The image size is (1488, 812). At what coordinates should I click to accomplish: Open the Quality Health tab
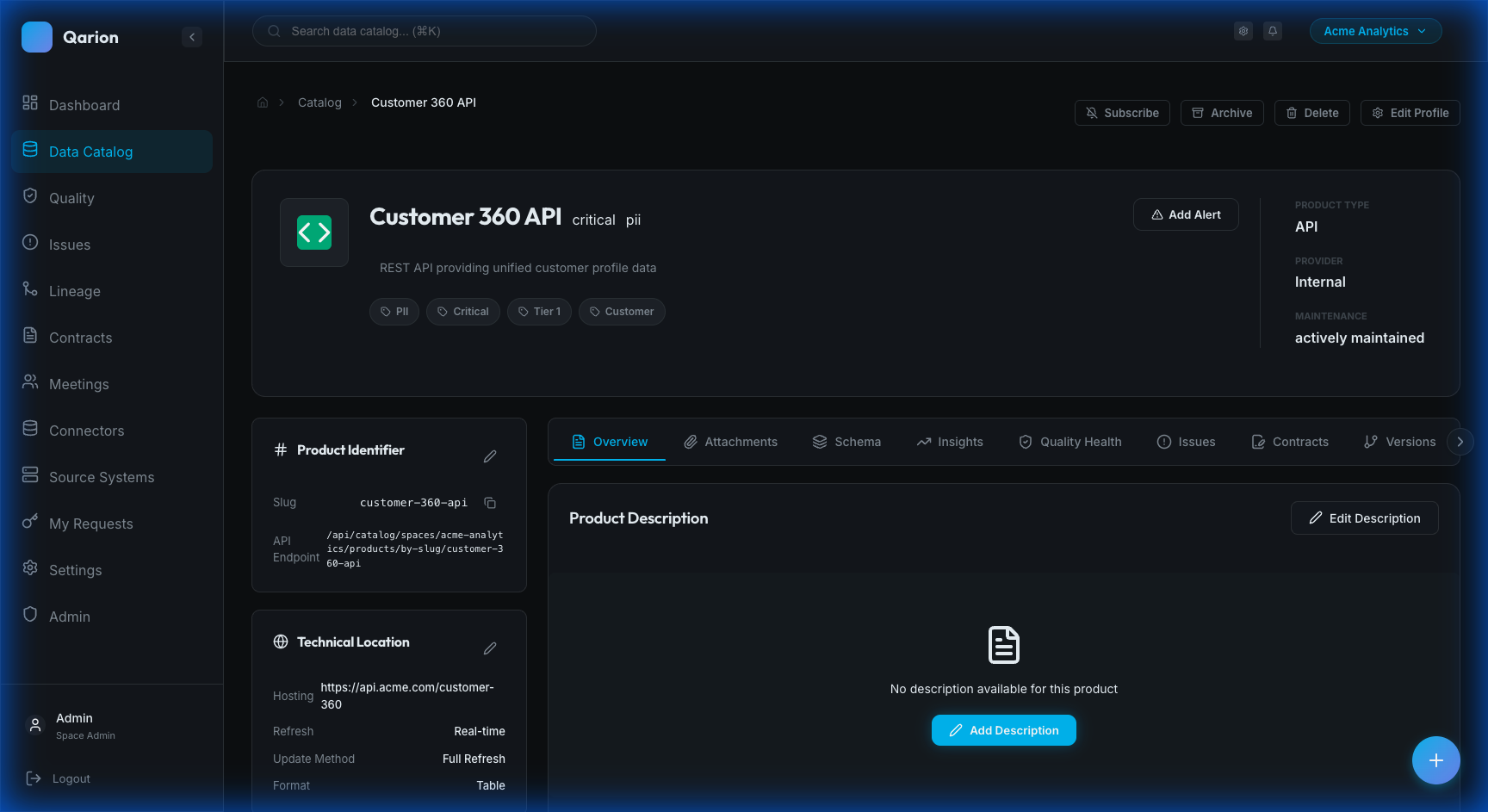[x=1070, y=442]
